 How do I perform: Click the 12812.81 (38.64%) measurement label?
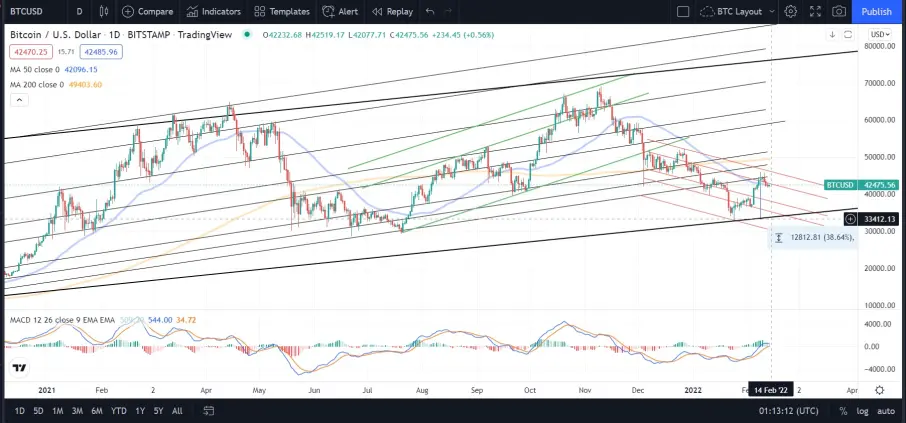coord(811,238)
